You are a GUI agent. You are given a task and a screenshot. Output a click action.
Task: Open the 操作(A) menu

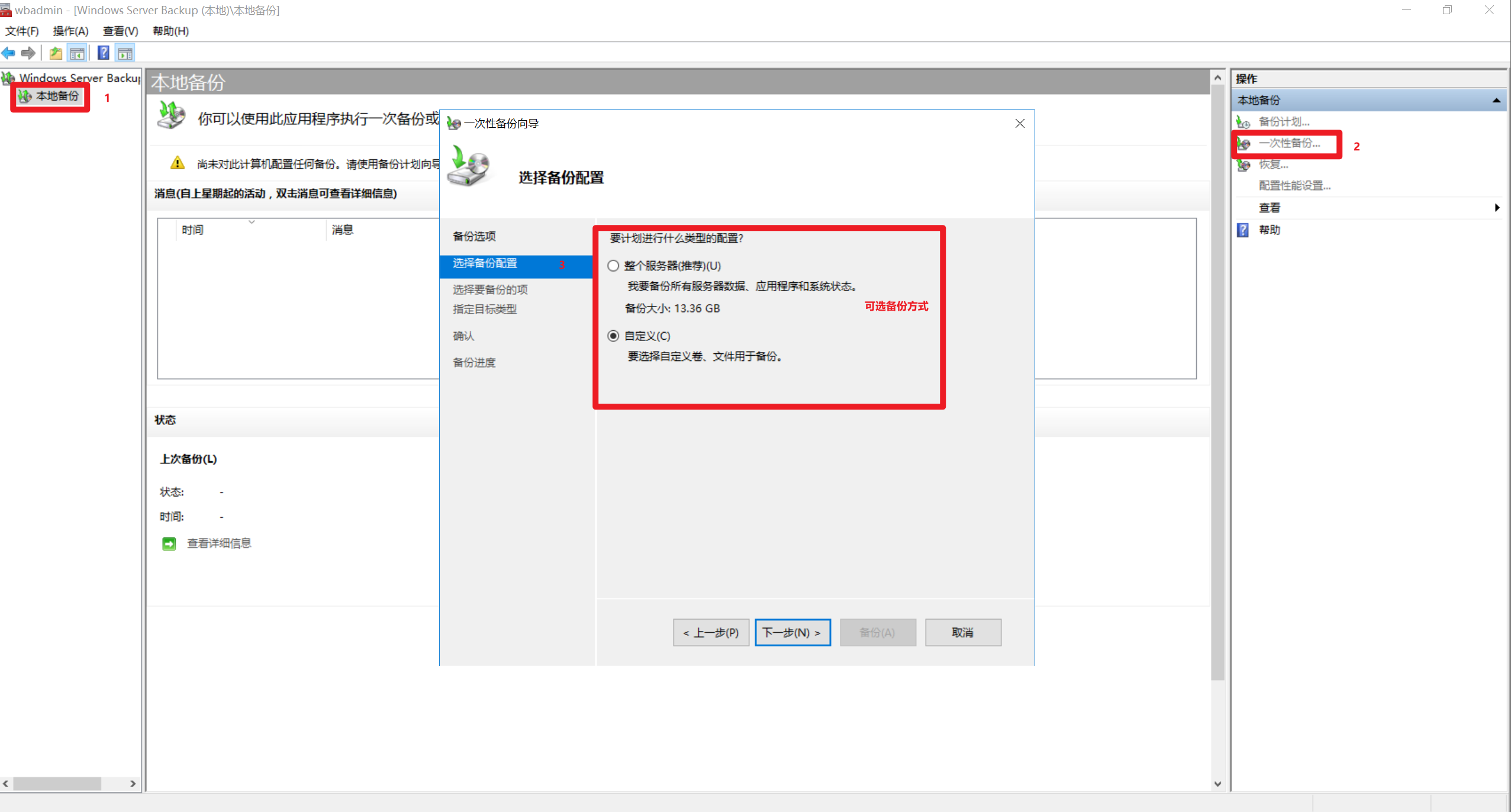tap(70, 31)
